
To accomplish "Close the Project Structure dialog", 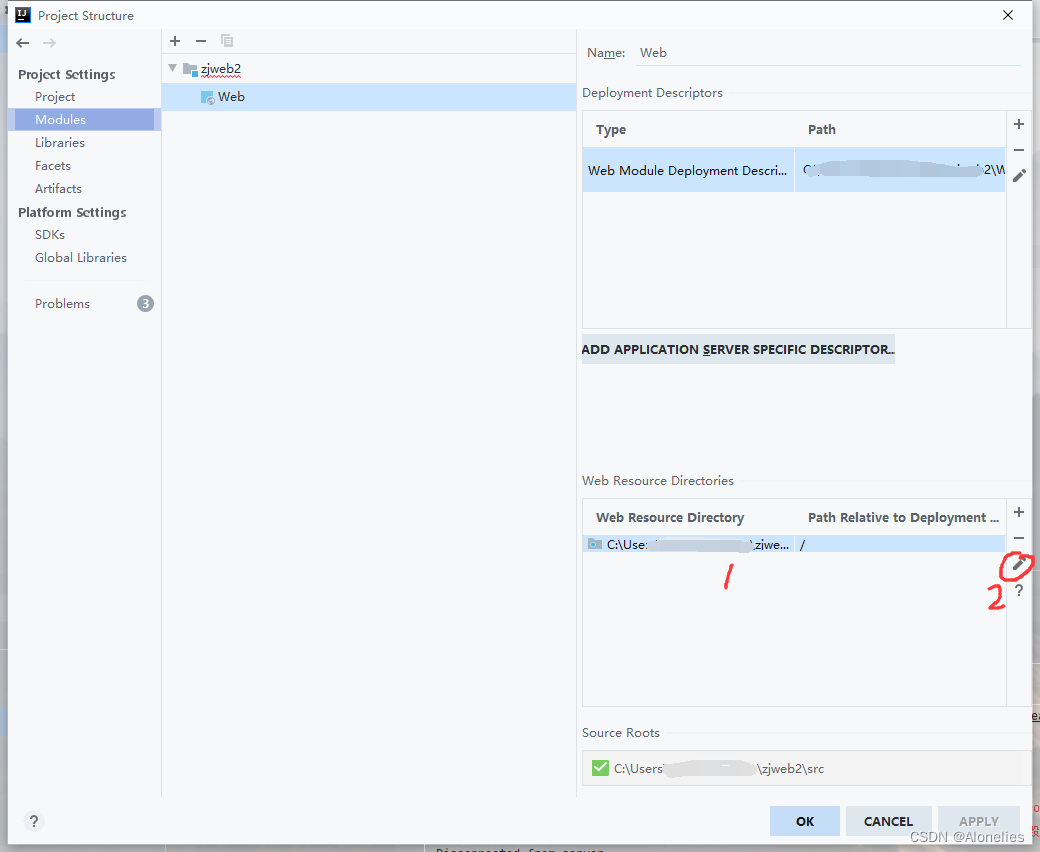I will coord(1008,15).
